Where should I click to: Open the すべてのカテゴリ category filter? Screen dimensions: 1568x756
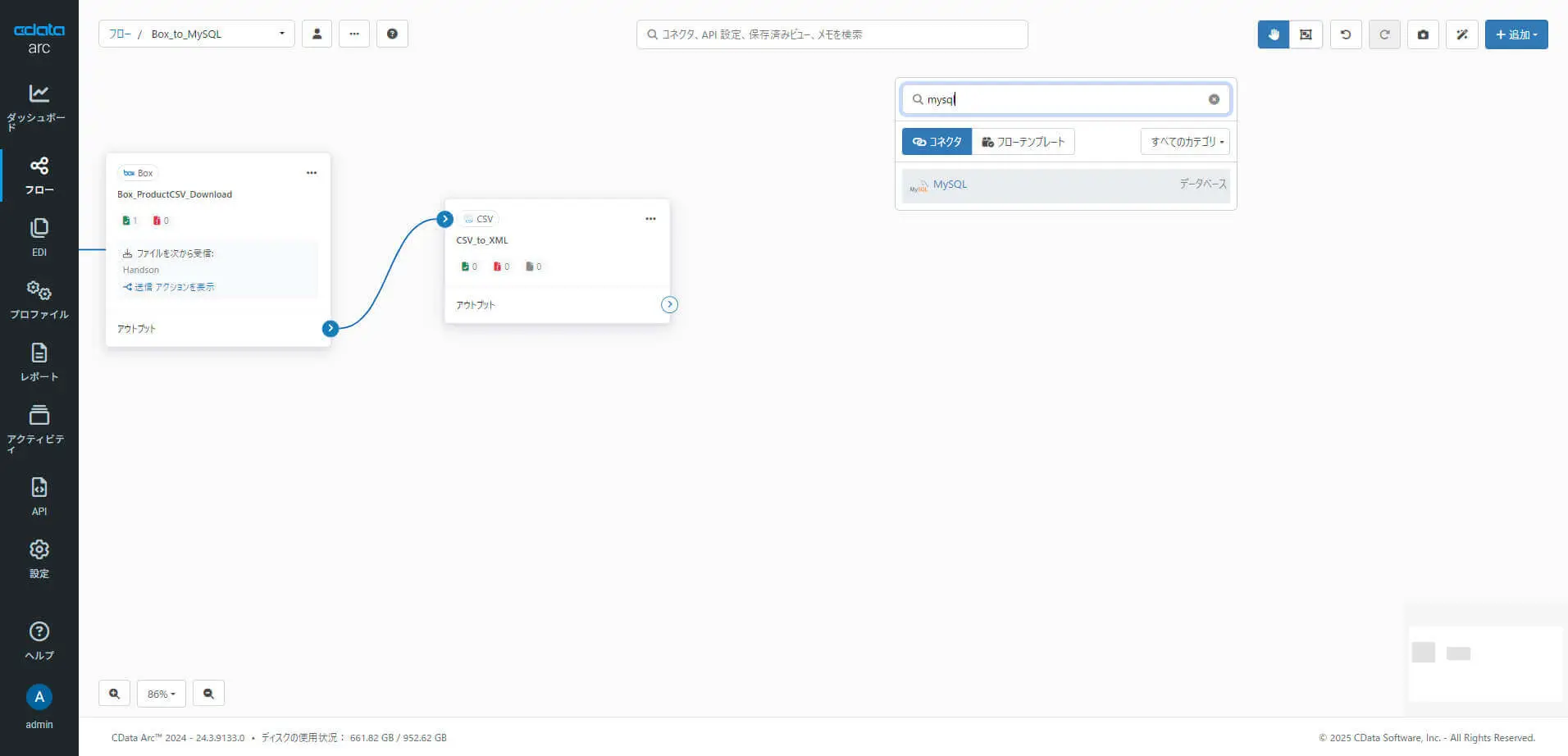(1185, 142)
